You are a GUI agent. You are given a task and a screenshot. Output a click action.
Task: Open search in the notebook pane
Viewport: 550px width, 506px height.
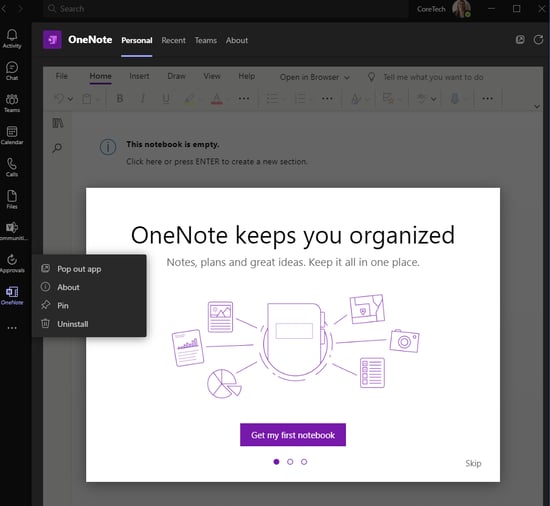pyautogui.click(x=57, y=148)
